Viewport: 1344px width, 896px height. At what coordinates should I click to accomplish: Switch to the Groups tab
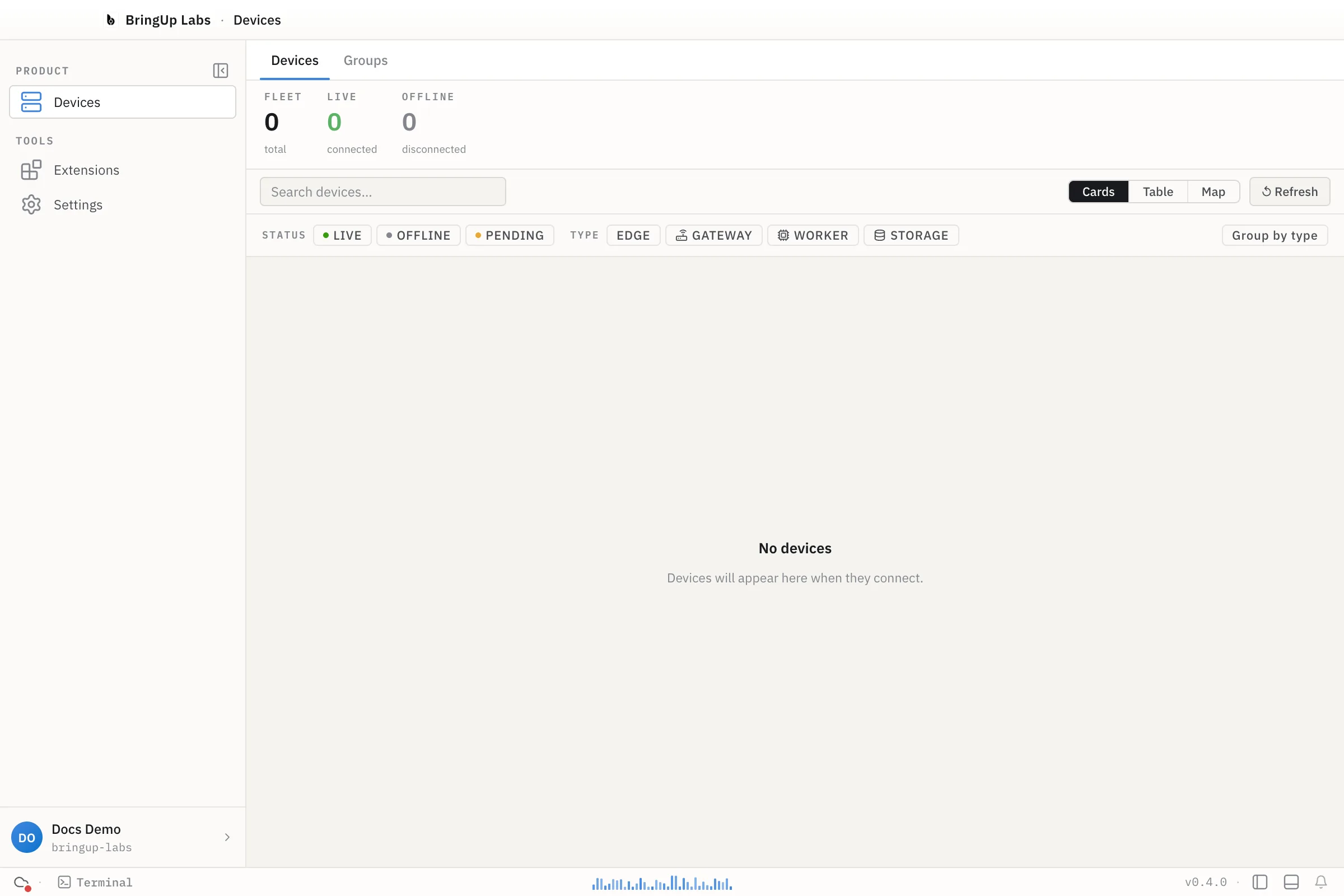point(366,60)
